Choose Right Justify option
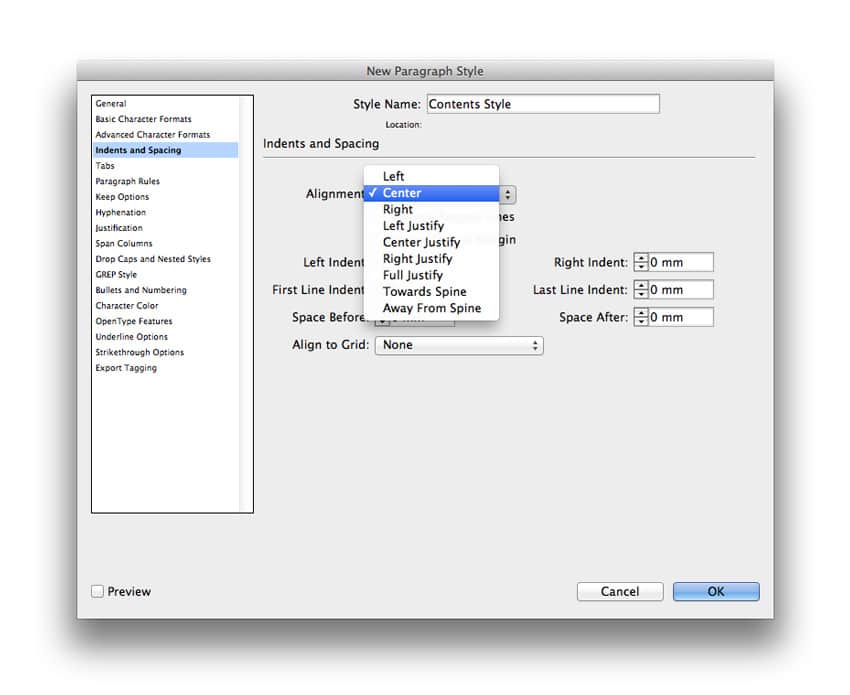The width and height of the screenshot is (850, 695). point(431,259)
